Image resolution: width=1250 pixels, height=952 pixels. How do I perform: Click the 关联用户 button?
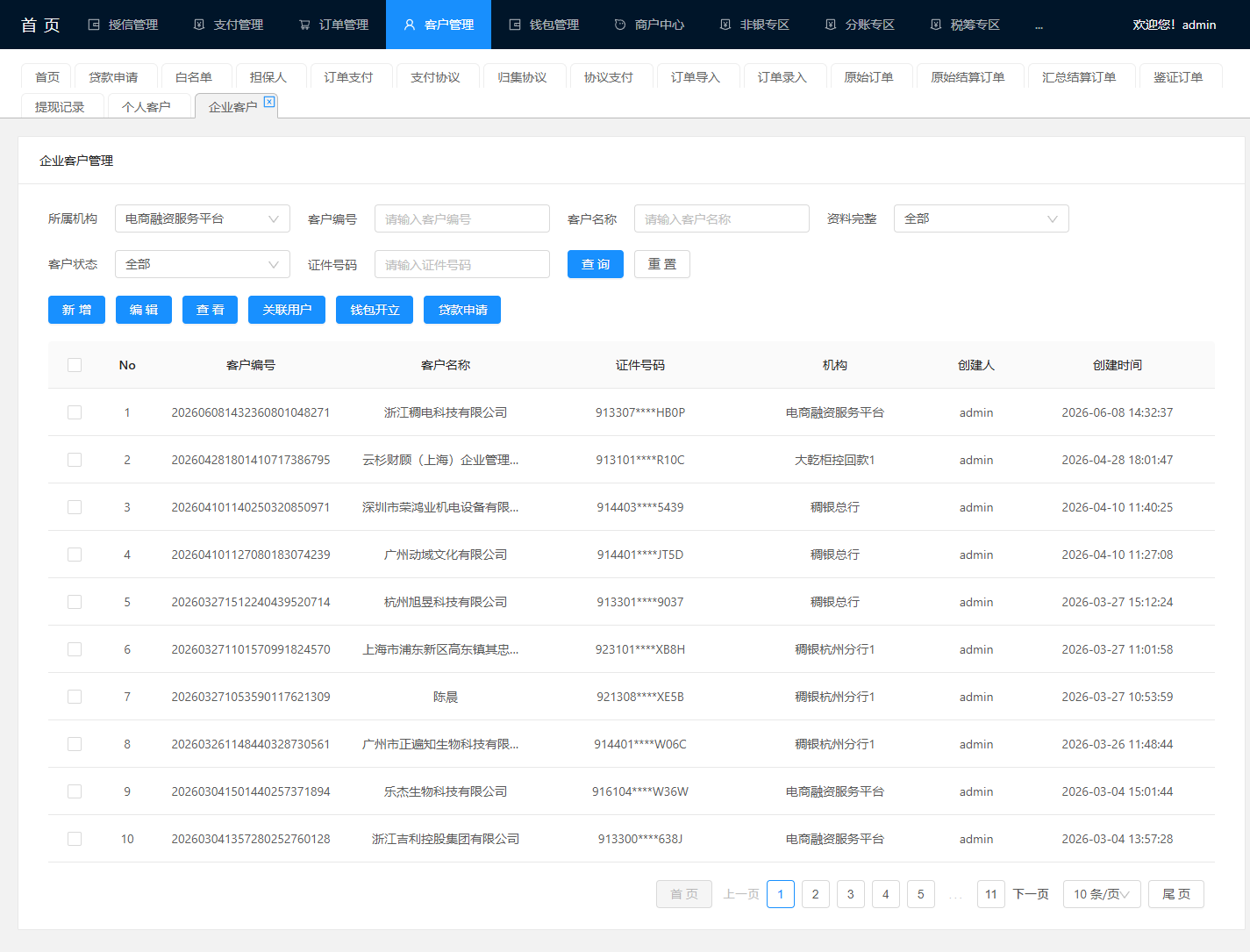point(287,310)
